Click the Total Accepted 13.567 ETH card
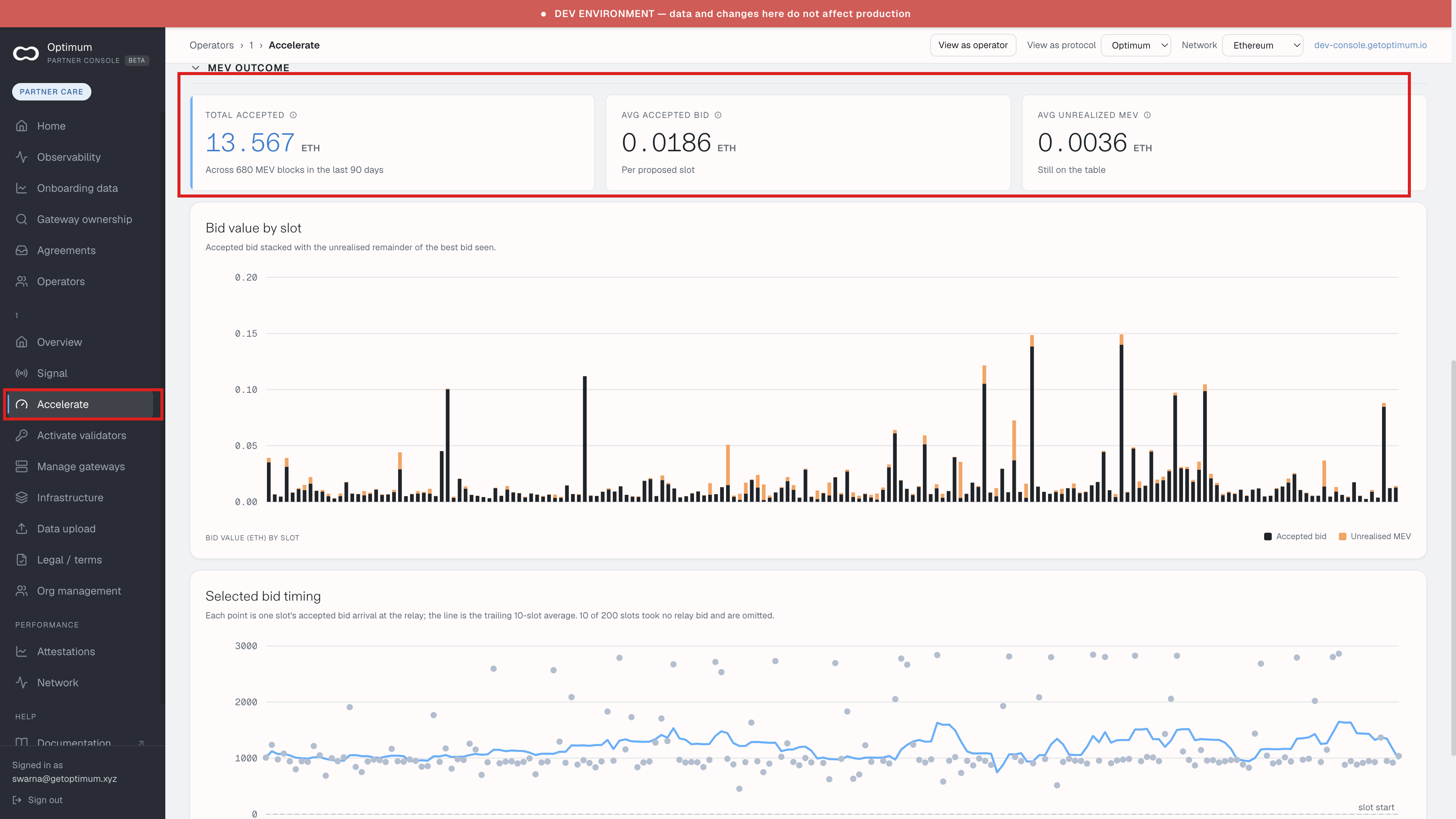Image resolution: width=1456 pixels, height=819 pixels. pos(393,143)
